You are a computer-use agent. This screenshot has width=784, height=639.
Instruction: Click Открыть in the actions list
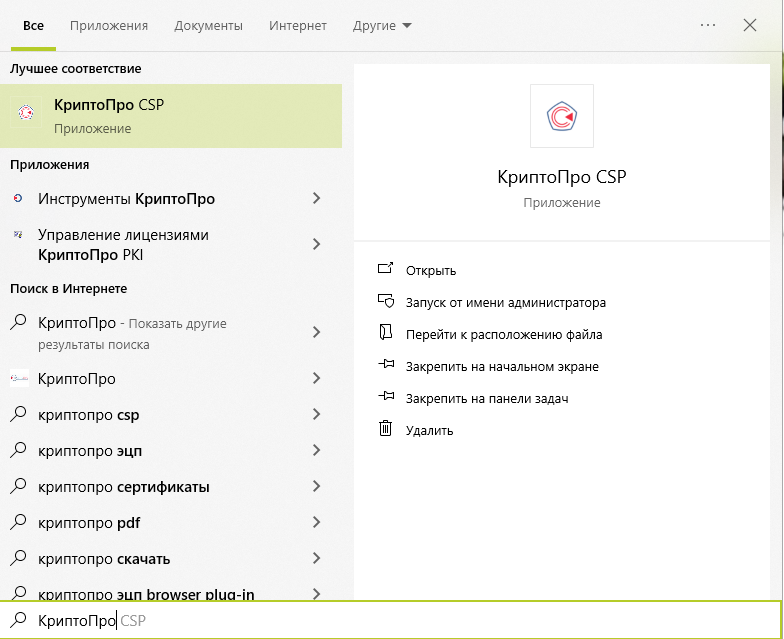pyautogui.click(x=431, y=270)
